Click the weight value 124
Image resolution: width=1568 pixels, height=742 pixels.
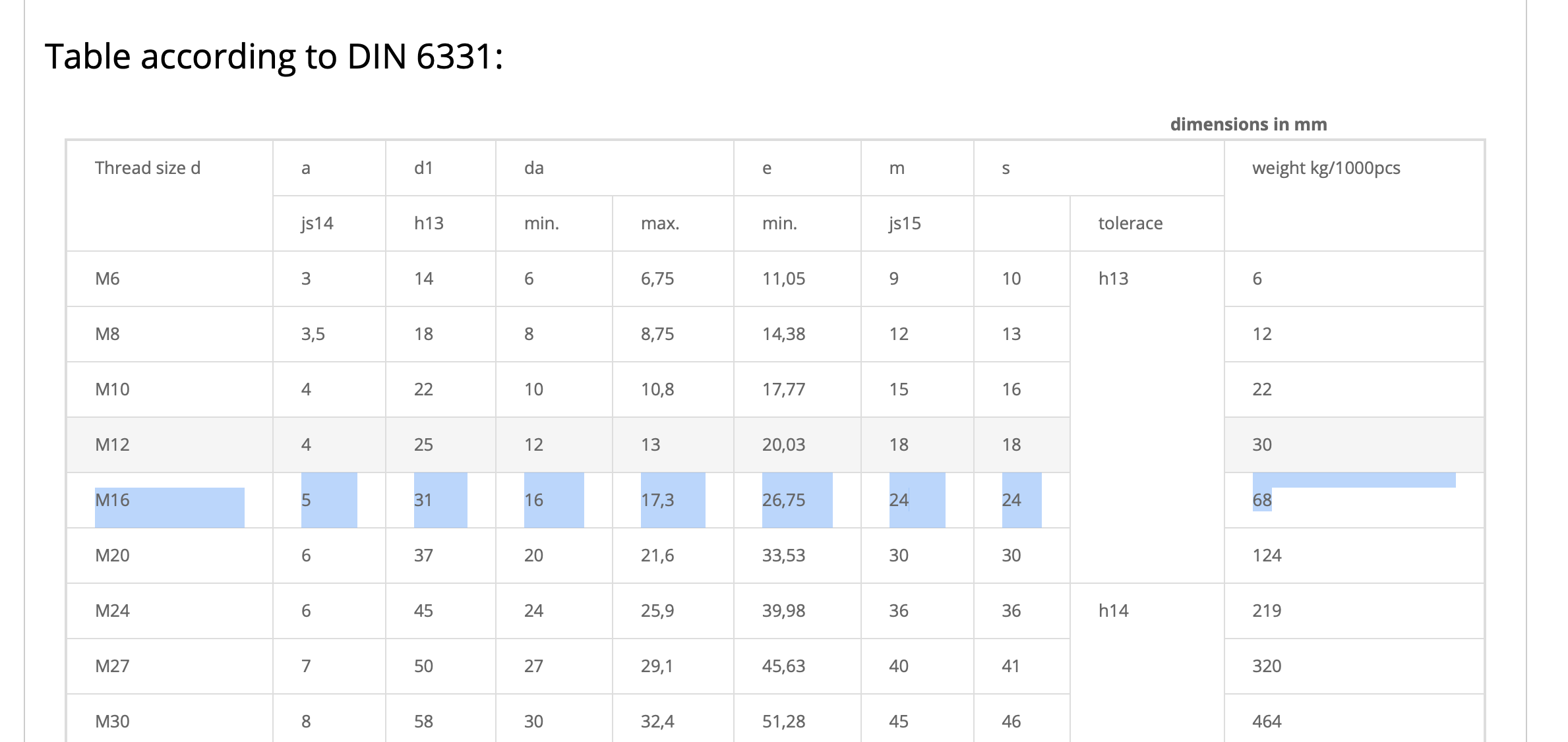tap(1267, 556)
